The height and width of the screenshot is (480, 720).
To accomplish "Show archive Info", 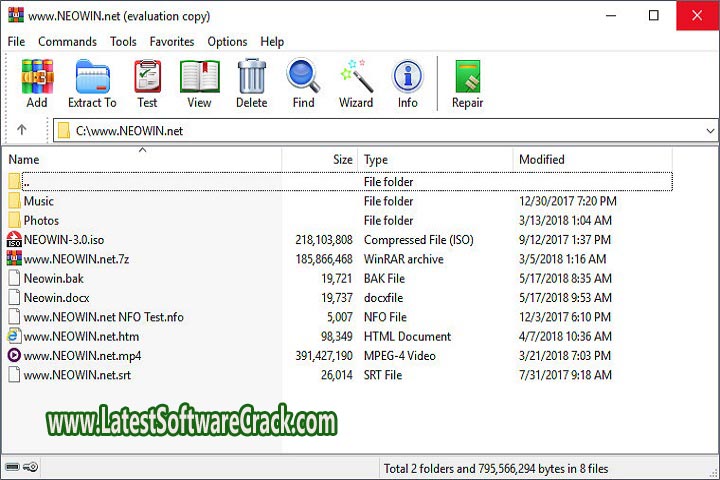I will point(407,78).
